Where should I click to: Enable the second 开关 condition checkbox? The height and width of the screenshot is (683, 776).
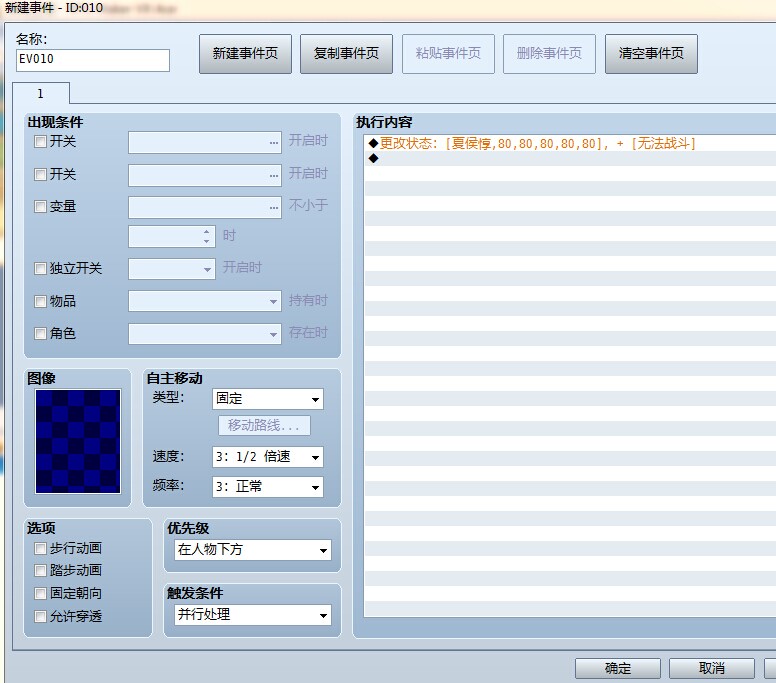(x=40, y=174)
